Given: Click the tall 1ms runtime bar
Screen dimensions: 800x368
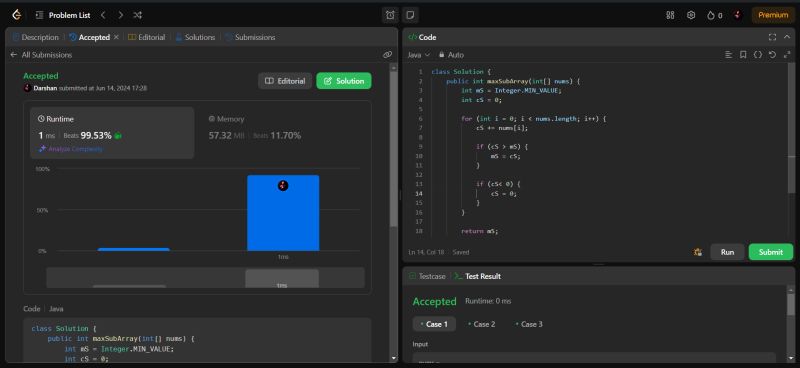Looking at the screenshot, I should (x=283, y=213).
